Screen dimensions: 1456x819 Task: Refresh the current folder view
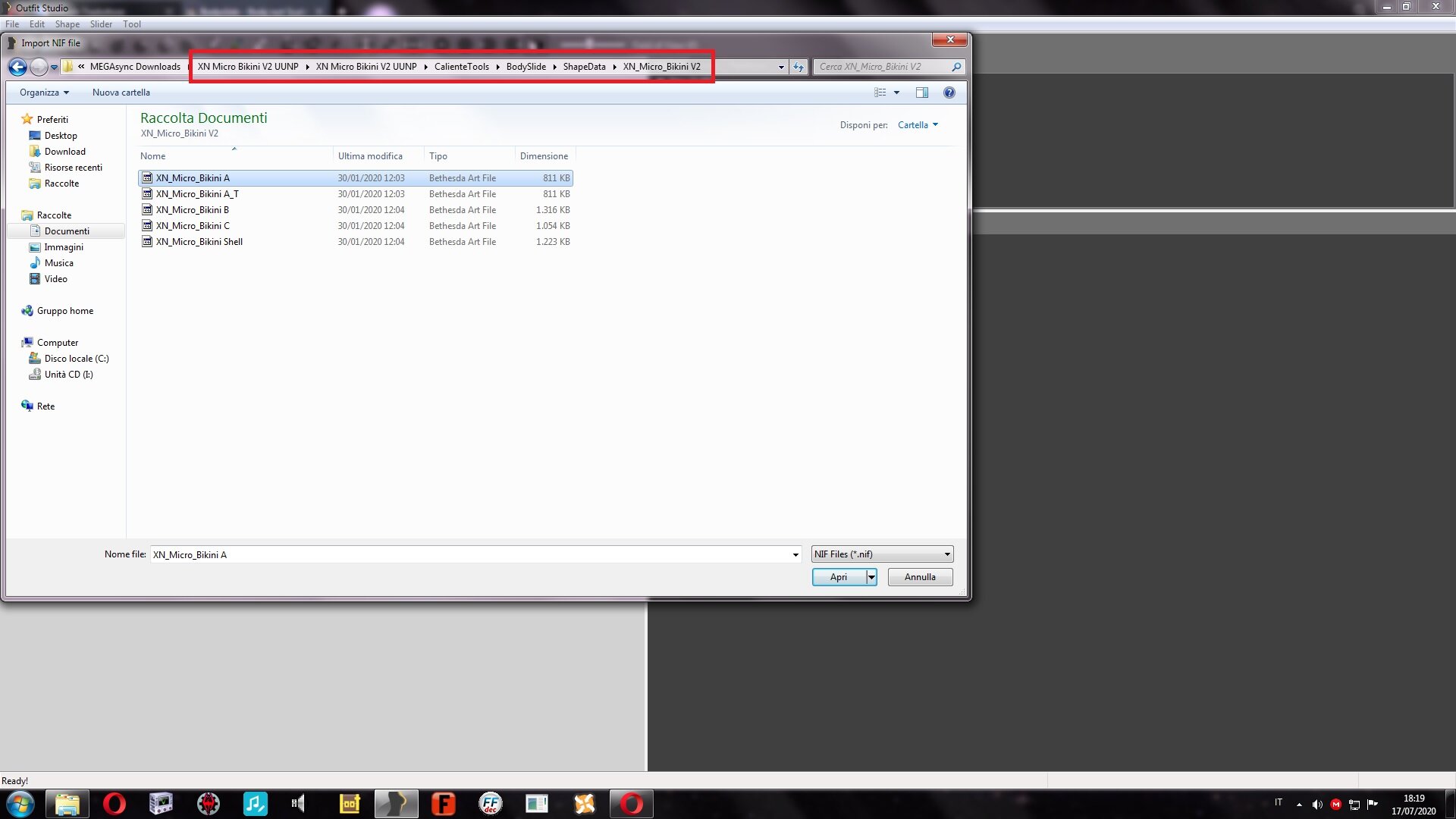[799, 67]
